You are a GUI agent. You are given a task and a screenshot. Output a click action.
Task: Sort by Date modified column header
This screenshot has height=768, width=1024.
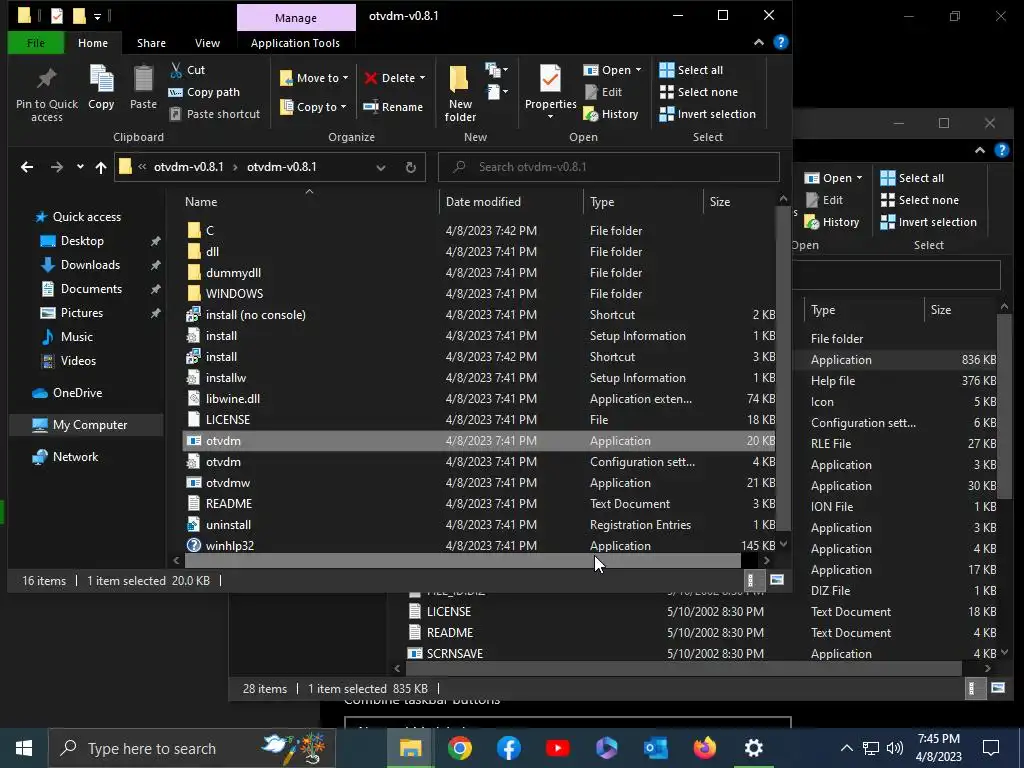(511, 202)
